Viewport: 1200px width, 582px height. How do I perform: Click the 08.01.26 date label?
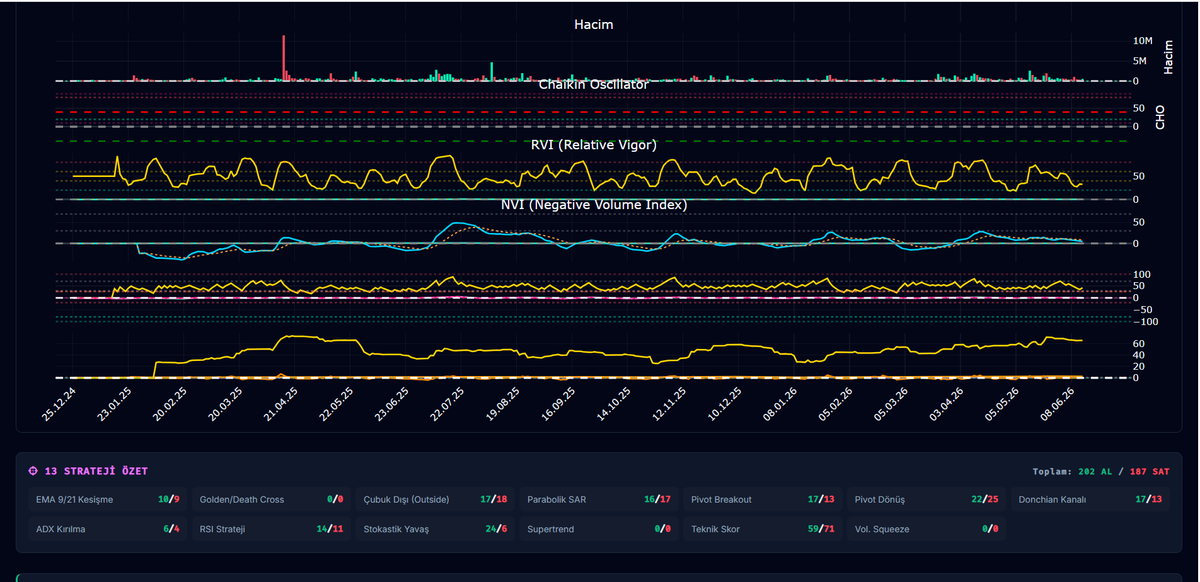point(781,405)
